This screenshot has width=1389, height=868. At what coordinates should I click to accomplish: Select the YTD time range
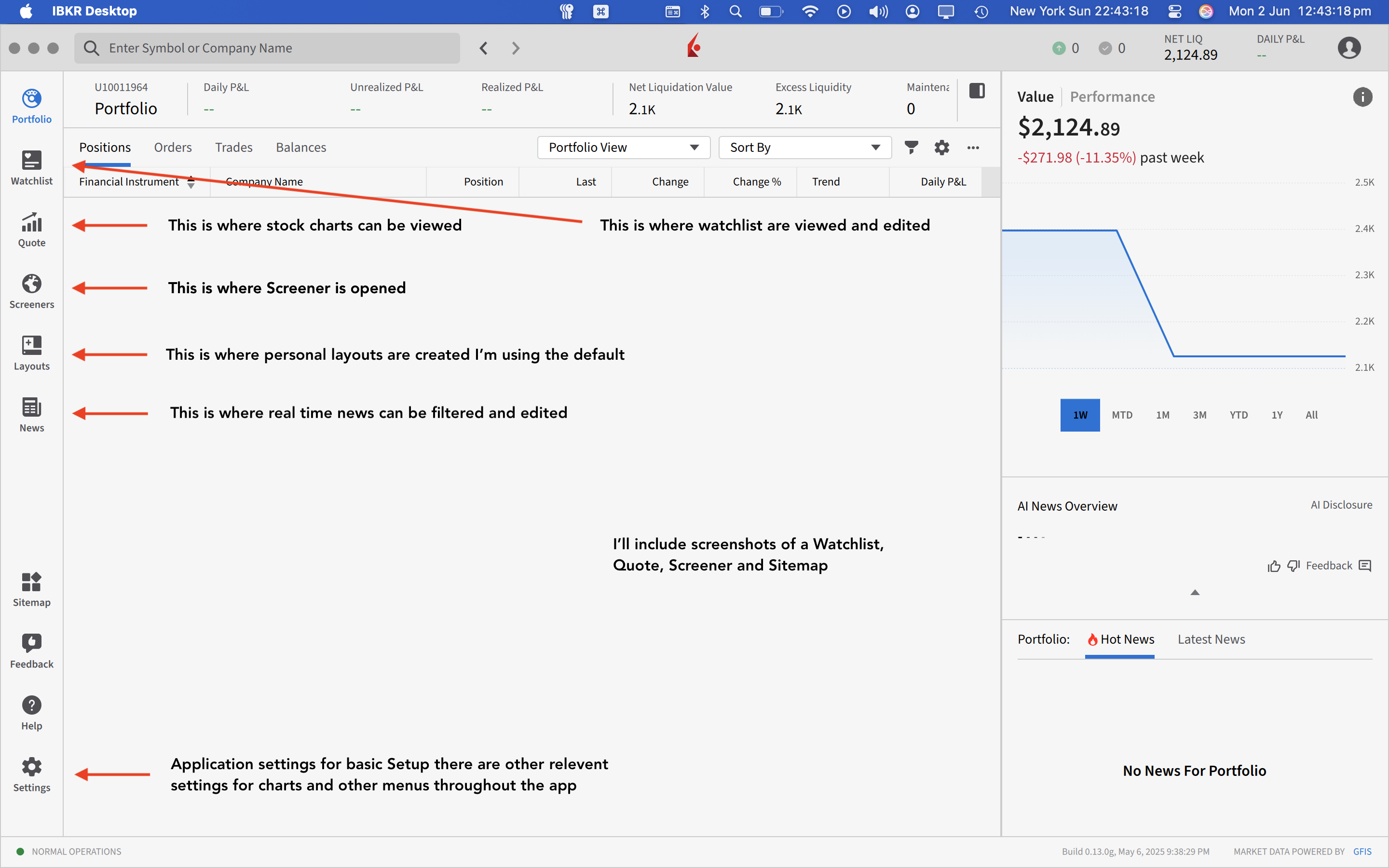(1239, 415)
